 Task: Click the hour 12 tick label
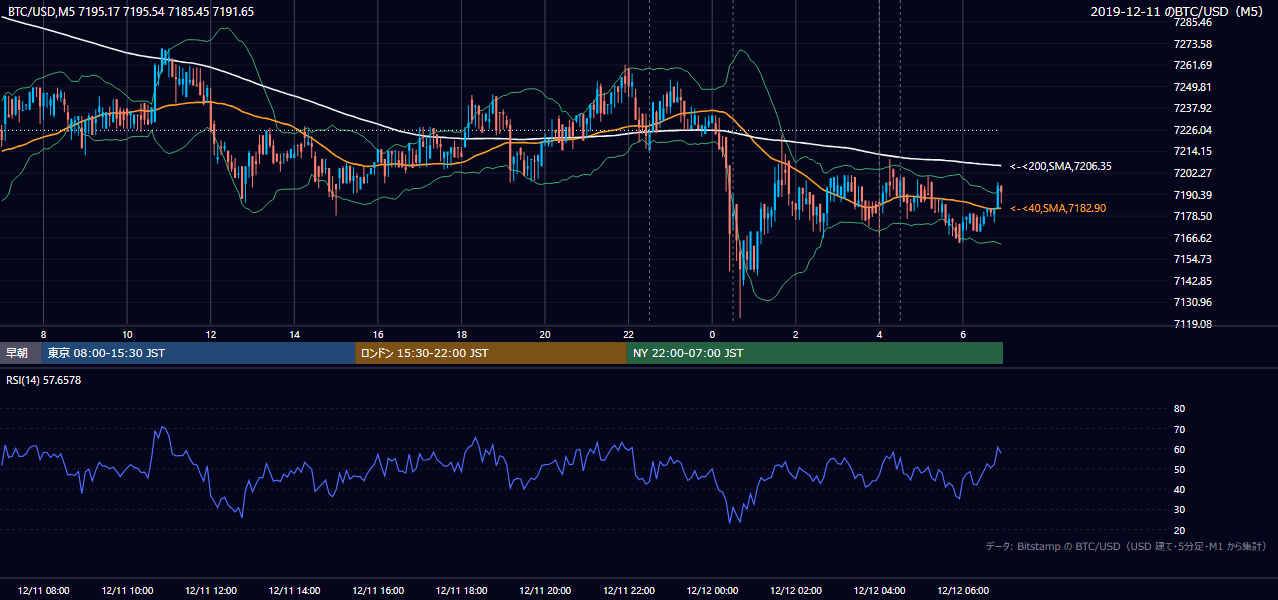tap(210, 334)
